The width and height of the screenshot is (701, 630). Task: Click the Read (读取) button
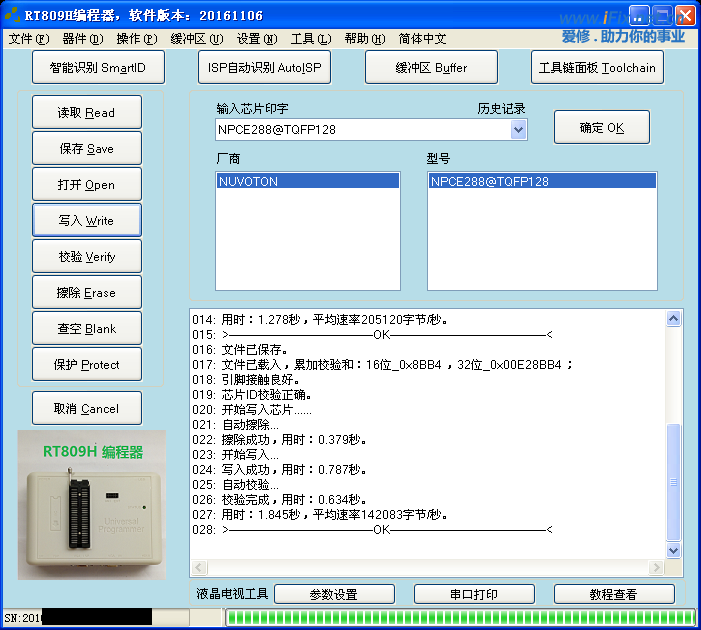coord(87,113)
